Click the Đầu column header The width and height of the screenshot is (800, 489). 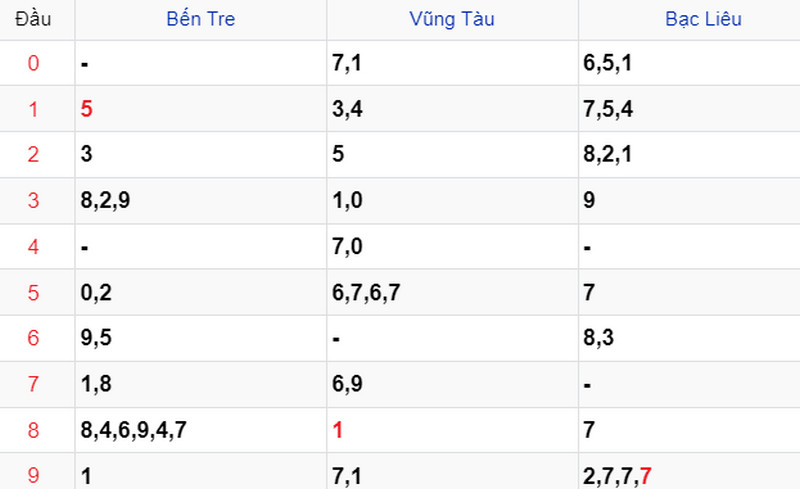coord(33,19)
